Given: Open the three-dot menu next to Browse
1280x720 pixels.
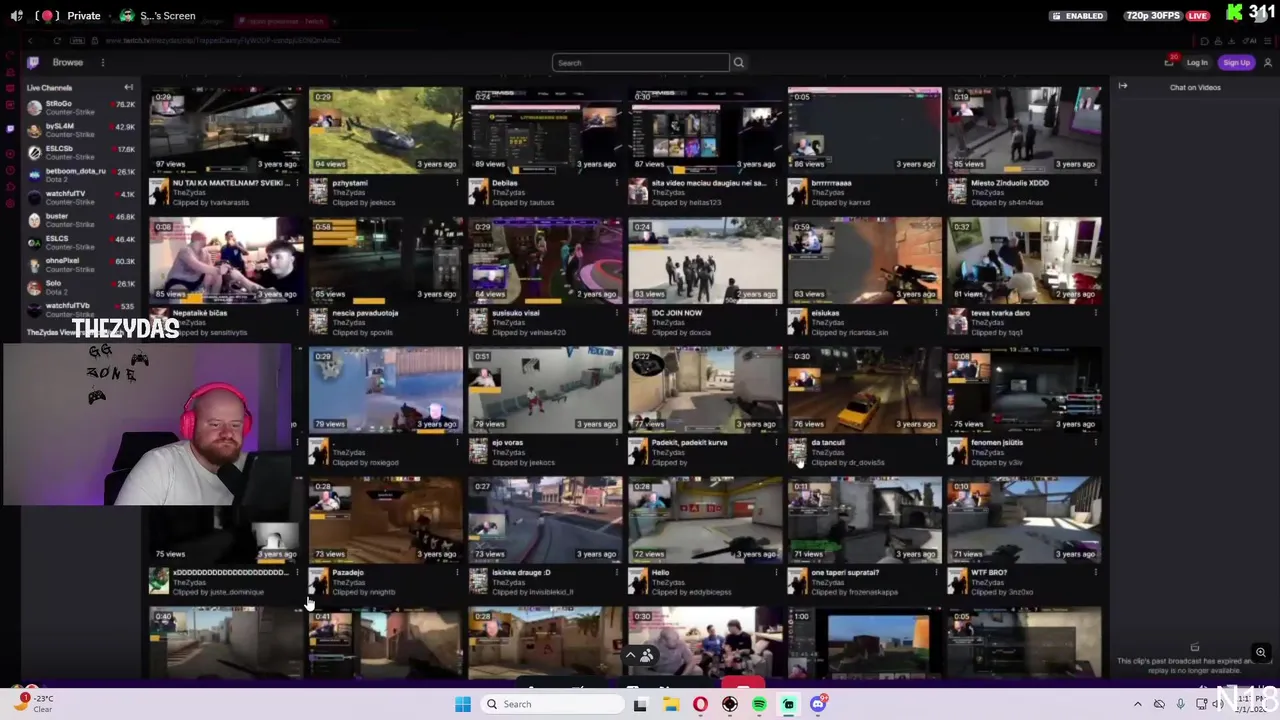Looking at the screenshot, I should tap(102, 63).
